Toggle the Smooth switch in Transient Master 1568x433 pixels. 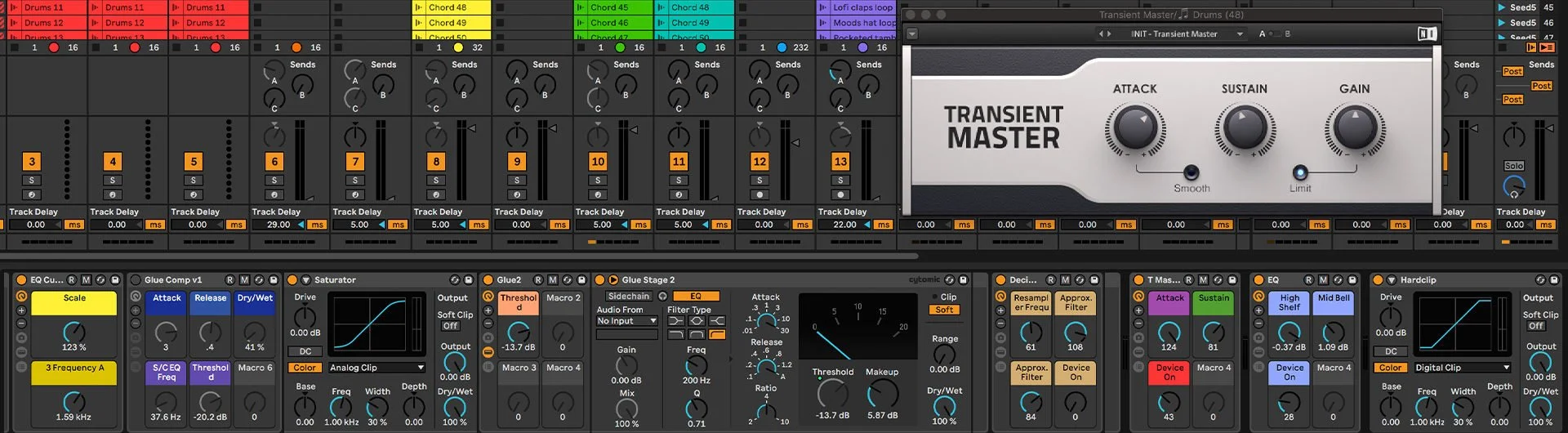point(1192,172)
